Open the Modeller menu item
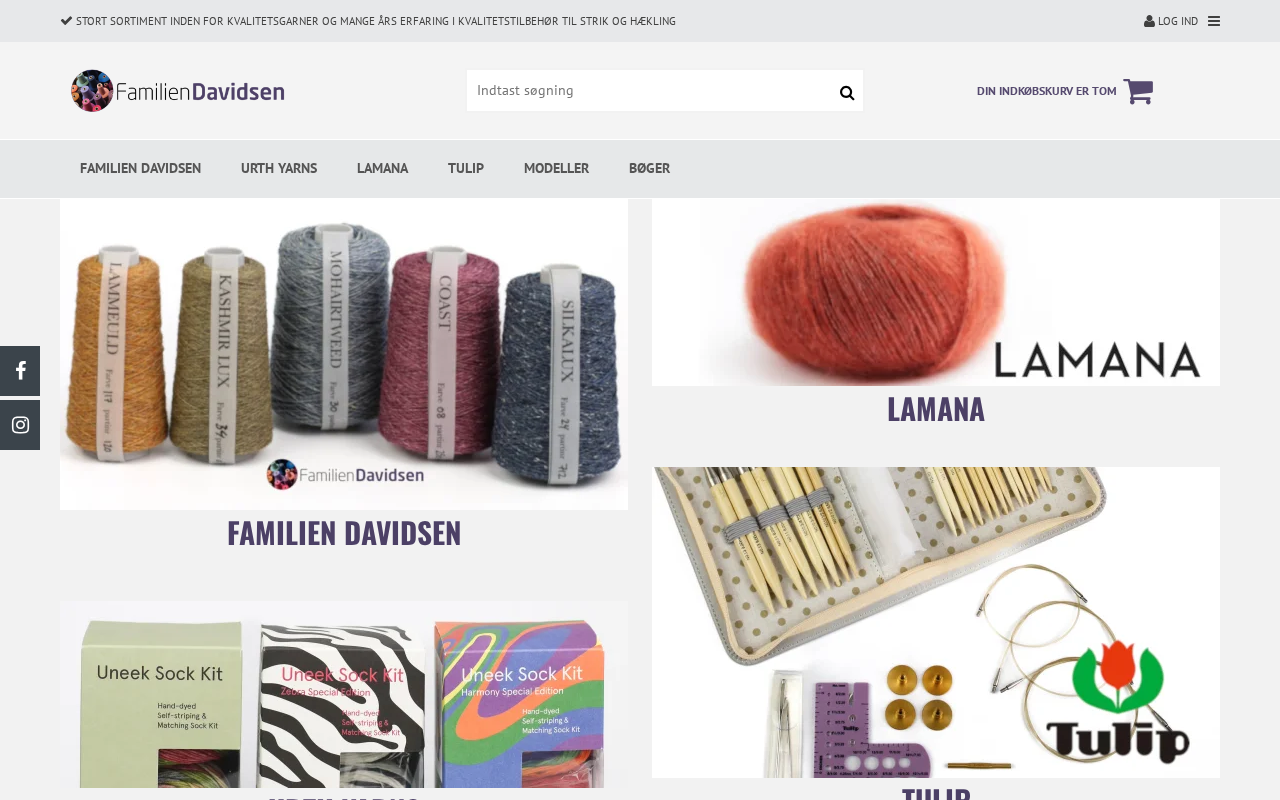The height and width of the screenshot is (800, 1280). (556, 168)
